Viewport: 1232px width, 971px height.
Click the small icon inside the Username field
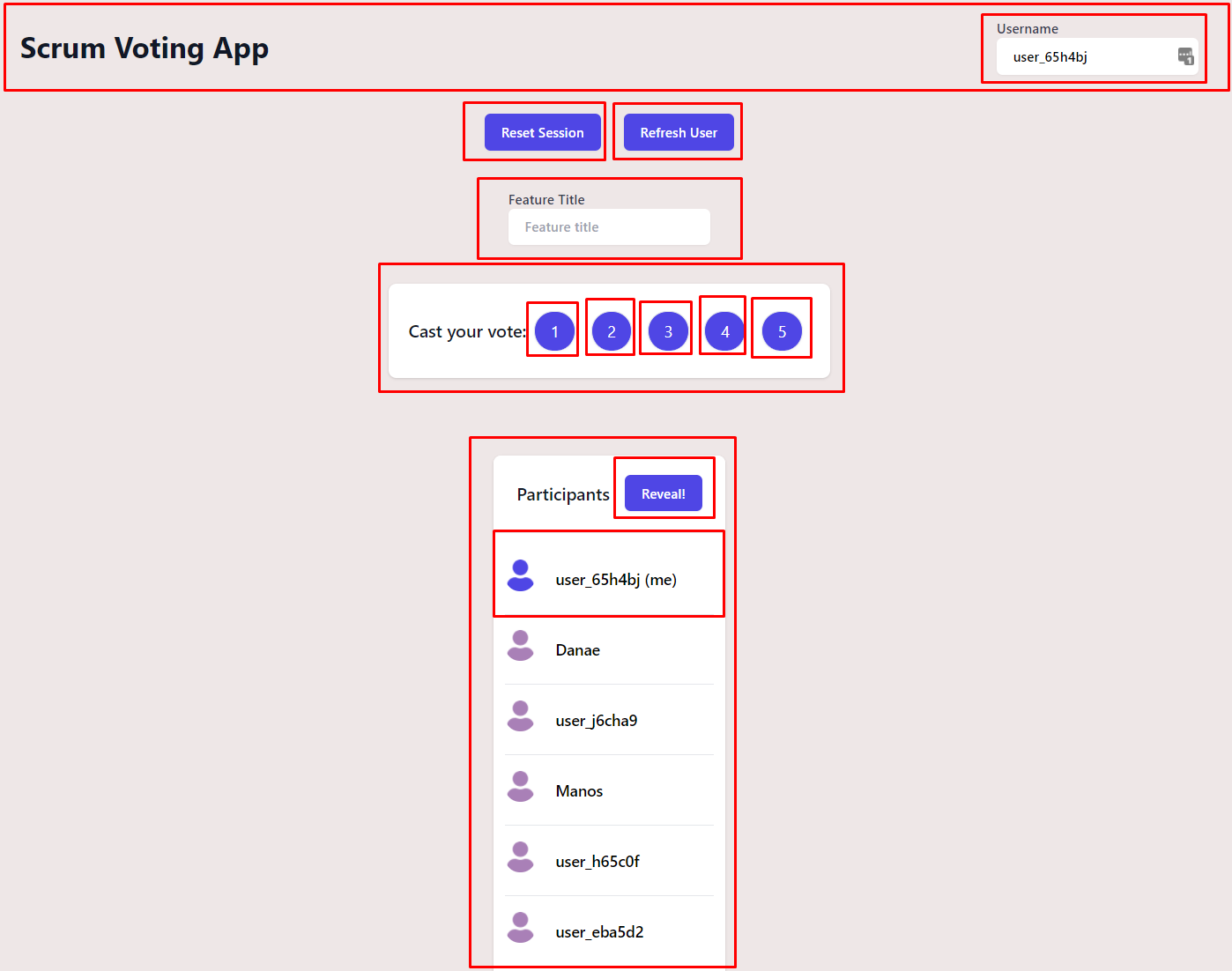pos(1185,56)
